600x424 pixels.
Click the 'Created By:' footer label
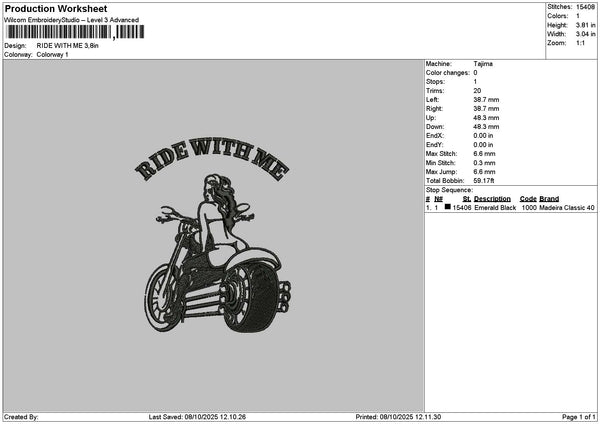[x=21, y=417]
